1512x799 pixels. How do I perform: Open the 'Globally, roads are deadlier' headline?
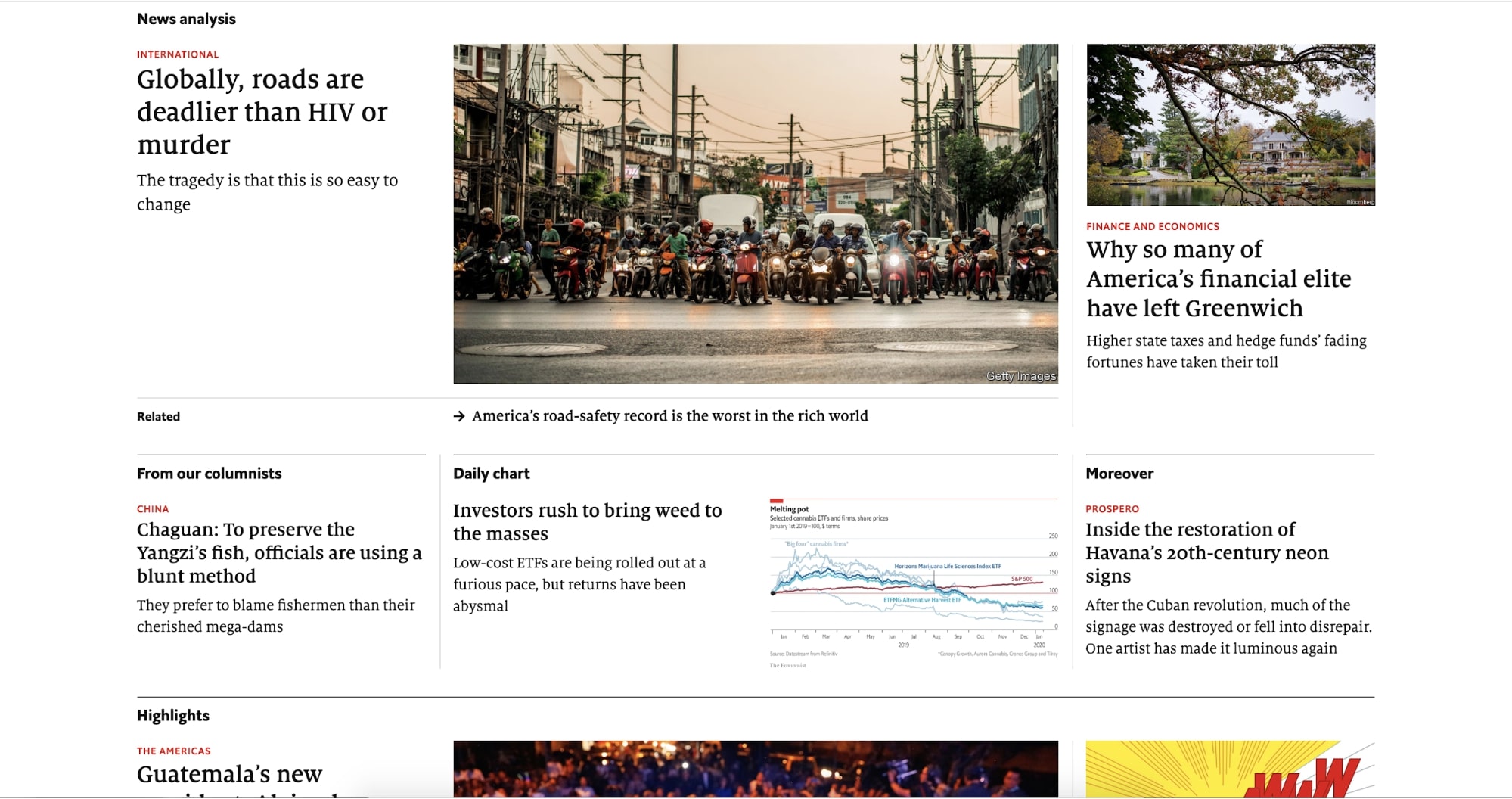coord(262,111)
